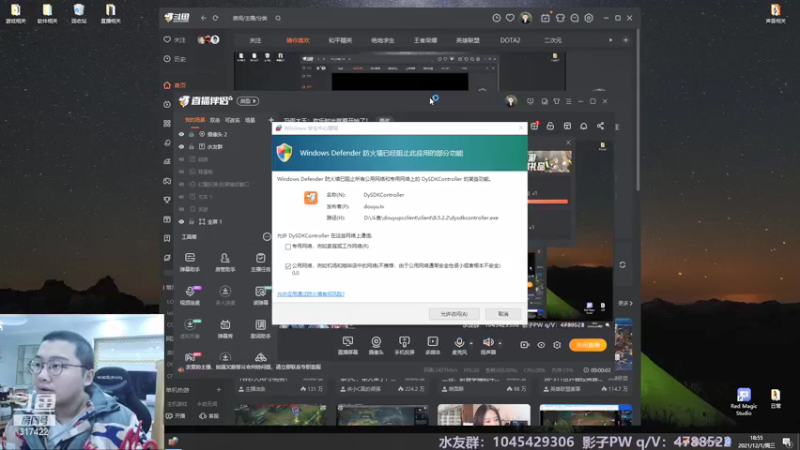Click the Douyu back arrow button
This screenshot has height=450, width=800.
[x=204, y=18]
